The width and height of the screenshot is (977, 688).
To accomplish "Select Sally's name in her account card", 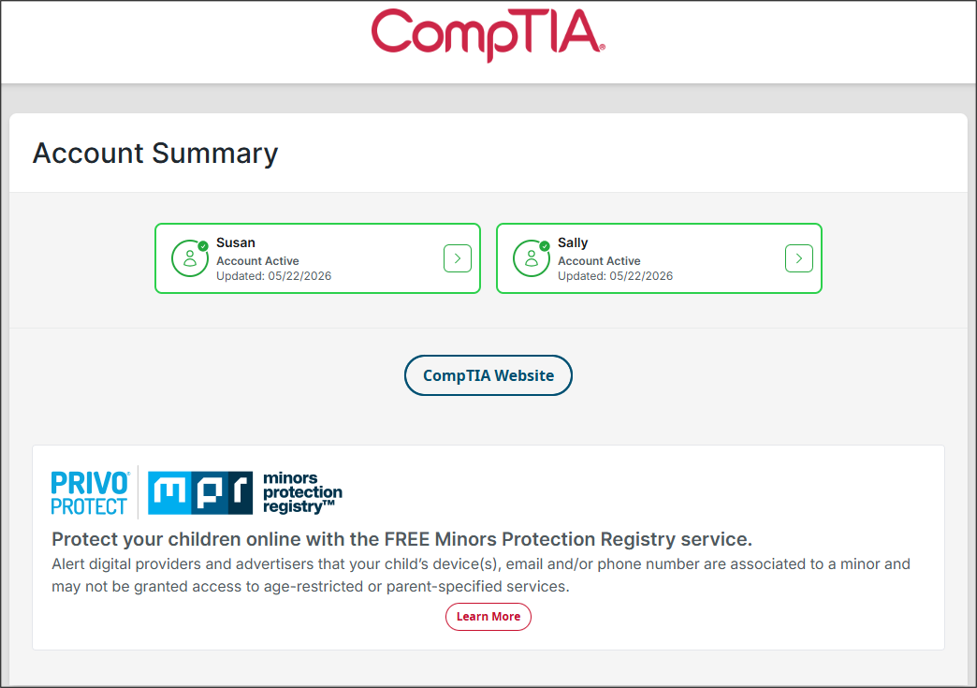I will 573,242.
